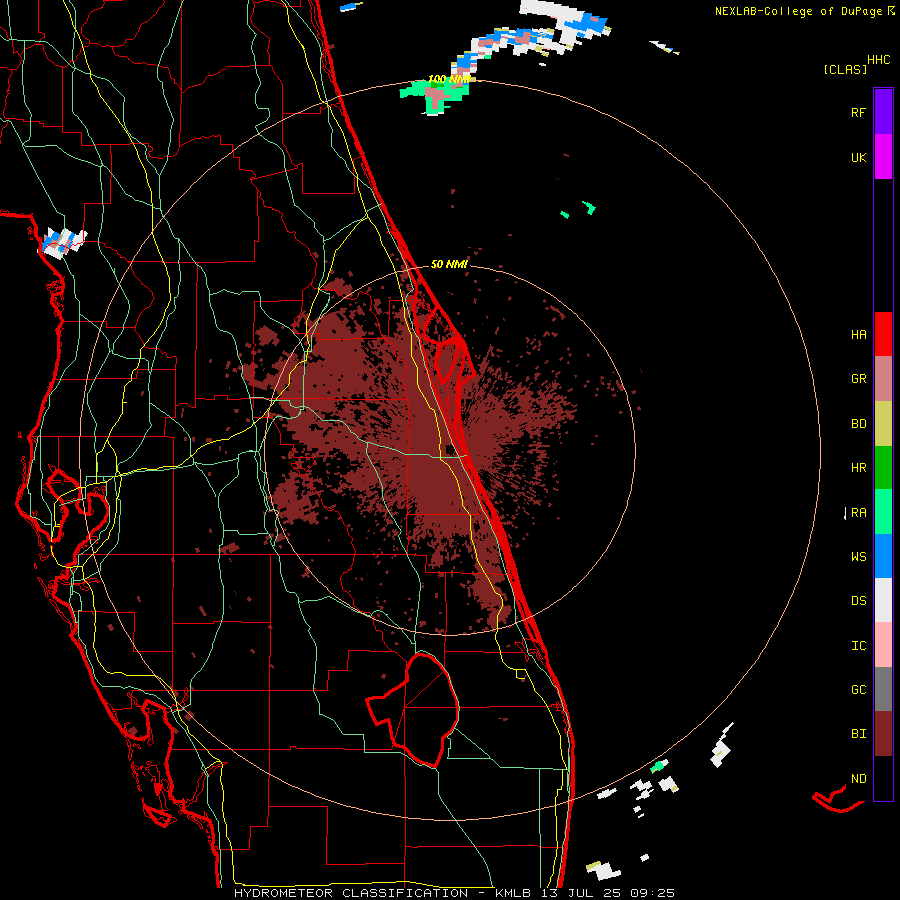The height and width of the screenshot is (900, 900).
Task: Click the UK magenta legend swatch
Action: tap(883, 157)
